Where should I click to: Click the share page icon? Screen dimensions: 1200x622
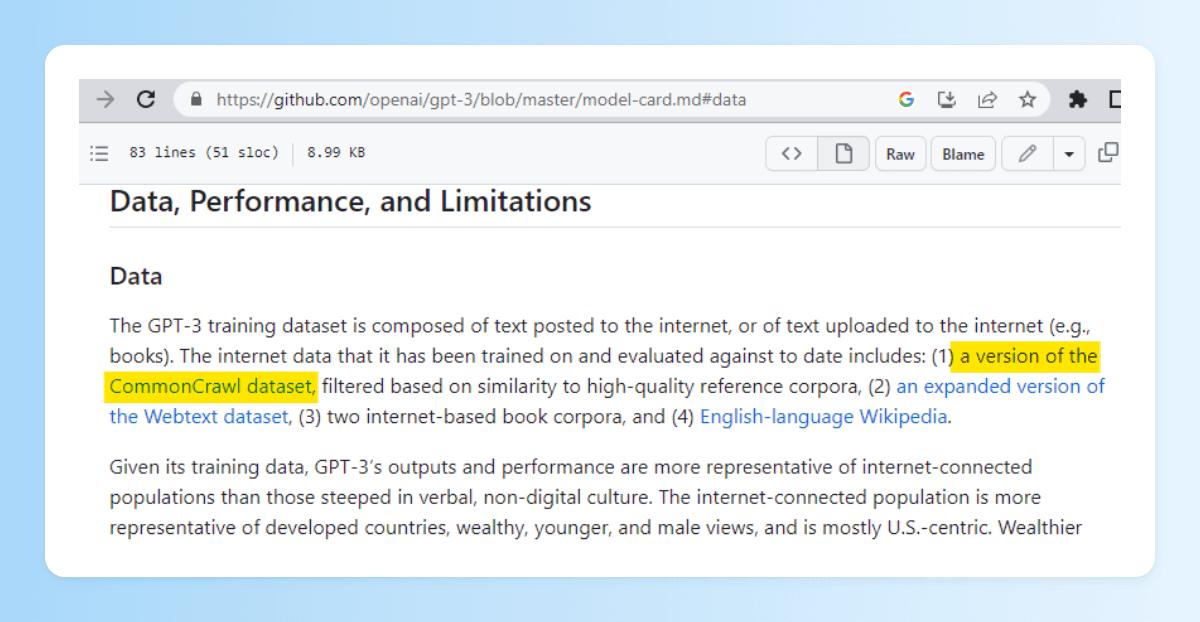coord(987,100)
